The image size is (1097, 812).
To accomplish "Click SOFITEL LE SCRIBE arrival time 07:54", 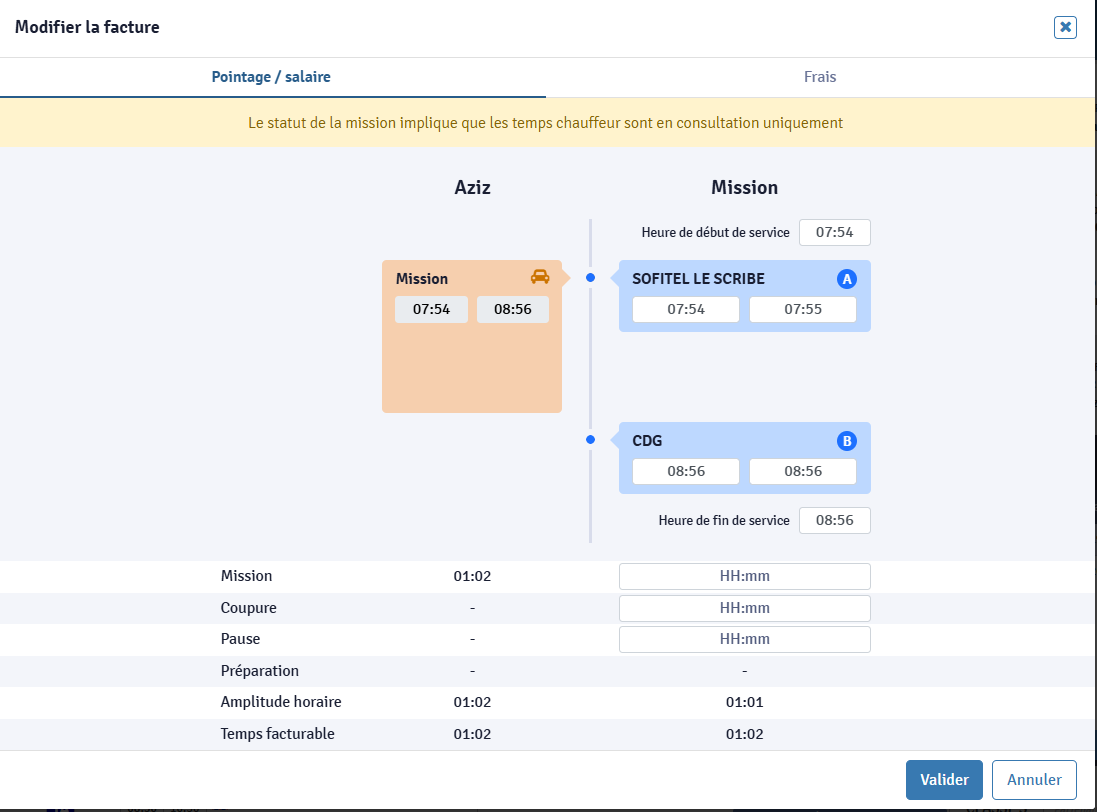I will (686, 310).
